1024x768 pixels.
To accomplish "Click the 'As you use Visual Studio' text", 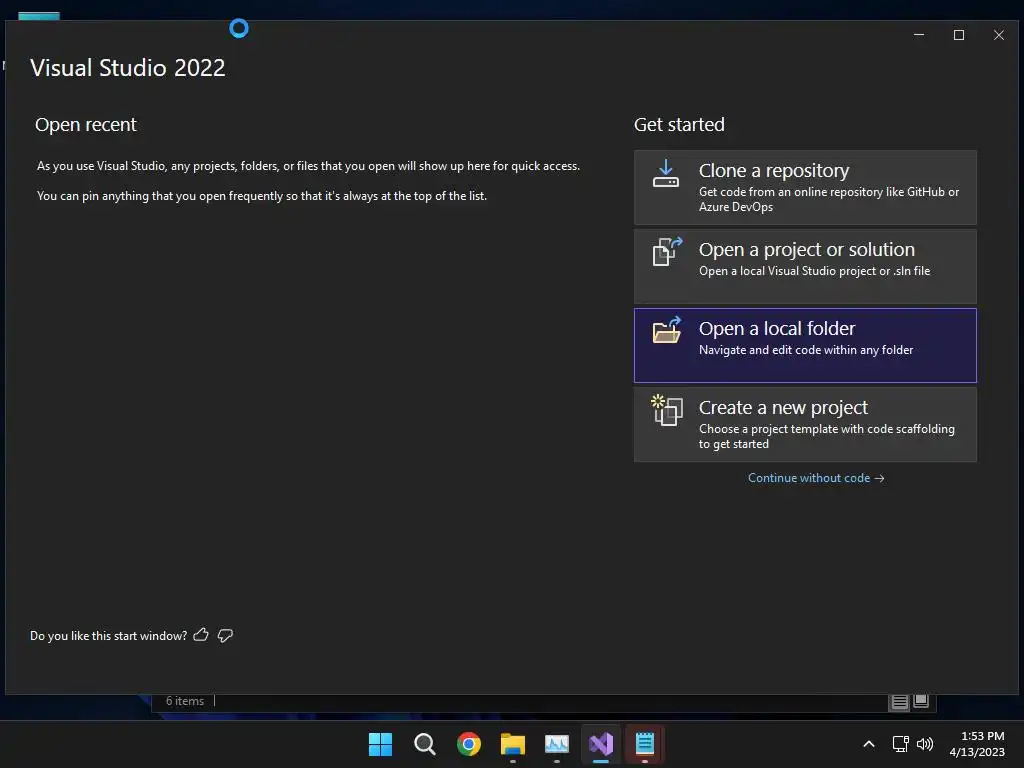I will (x=308, y=166).
